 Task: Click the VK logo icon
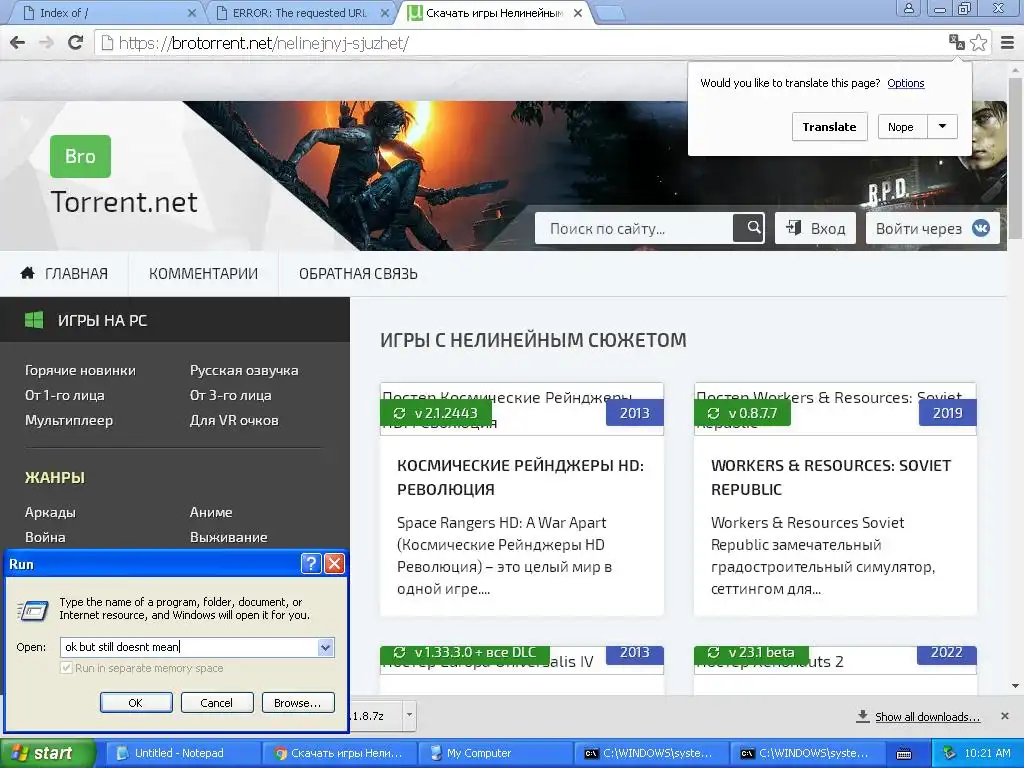click(x=981, y=228)
